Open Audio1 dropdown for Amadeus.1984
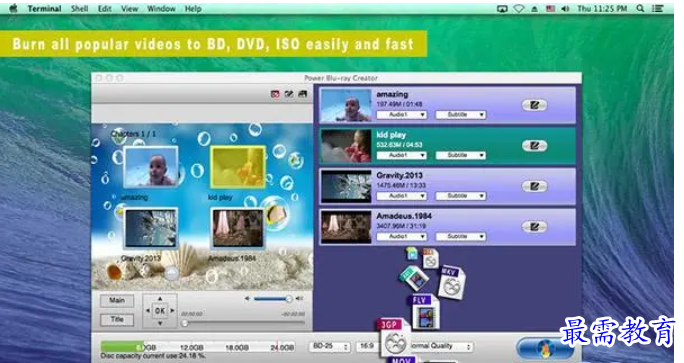This screenshot has width=684, height=363. tap(402, 236)
